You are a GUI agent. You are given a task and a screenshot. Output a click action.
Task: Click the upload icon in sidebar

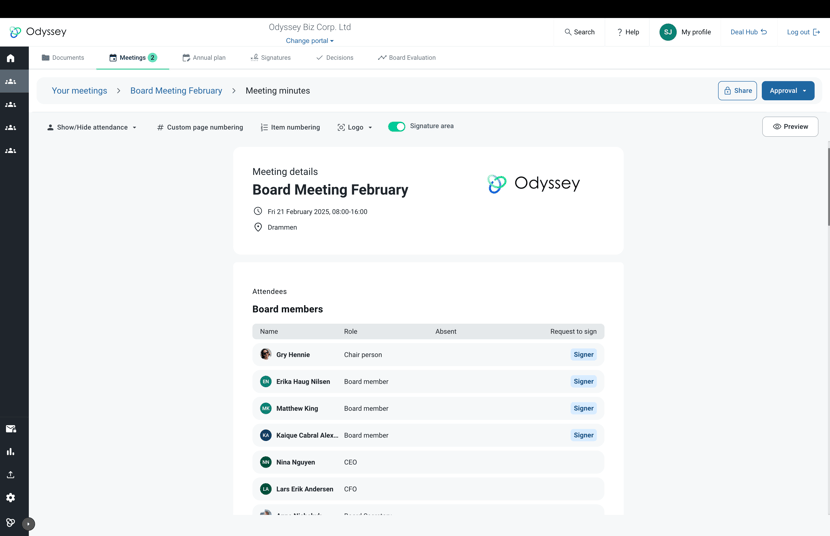click(x=11, y=475)
